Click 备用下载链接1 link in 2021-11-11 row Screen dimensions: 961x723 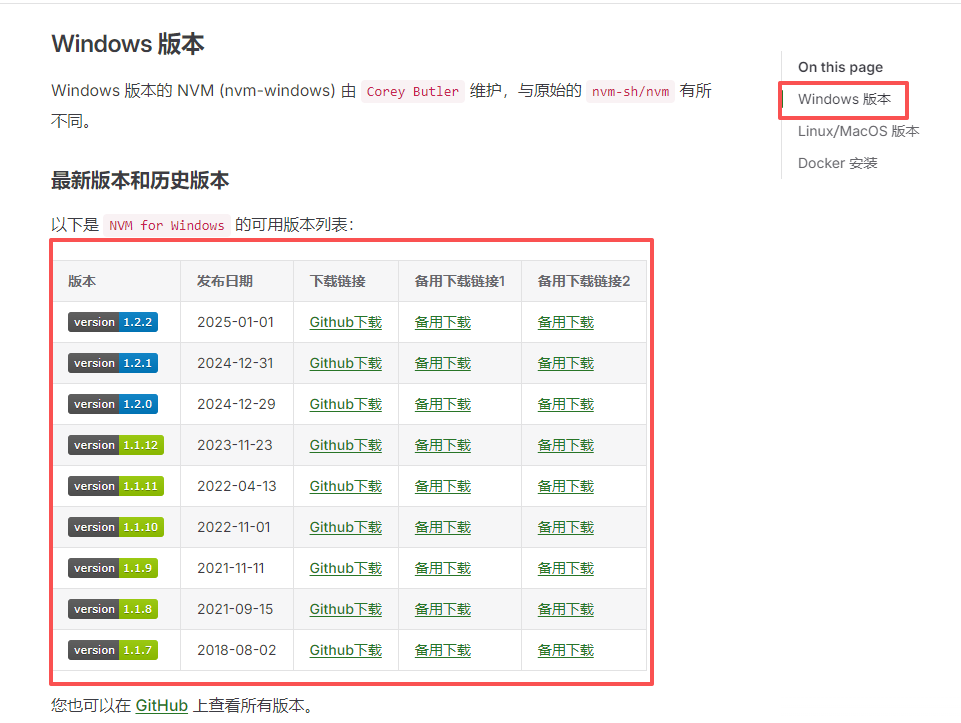pos(443,569)
